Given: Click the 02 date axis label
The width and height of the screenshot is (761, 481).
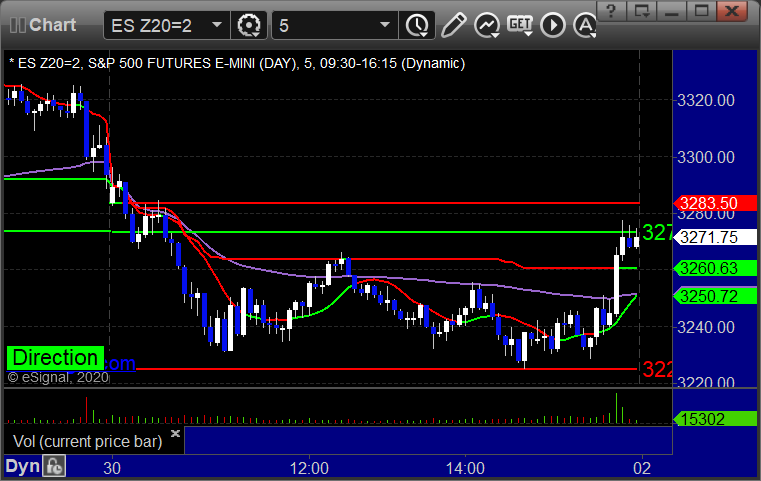Looking at the screenshot, I should pos(642,468).
